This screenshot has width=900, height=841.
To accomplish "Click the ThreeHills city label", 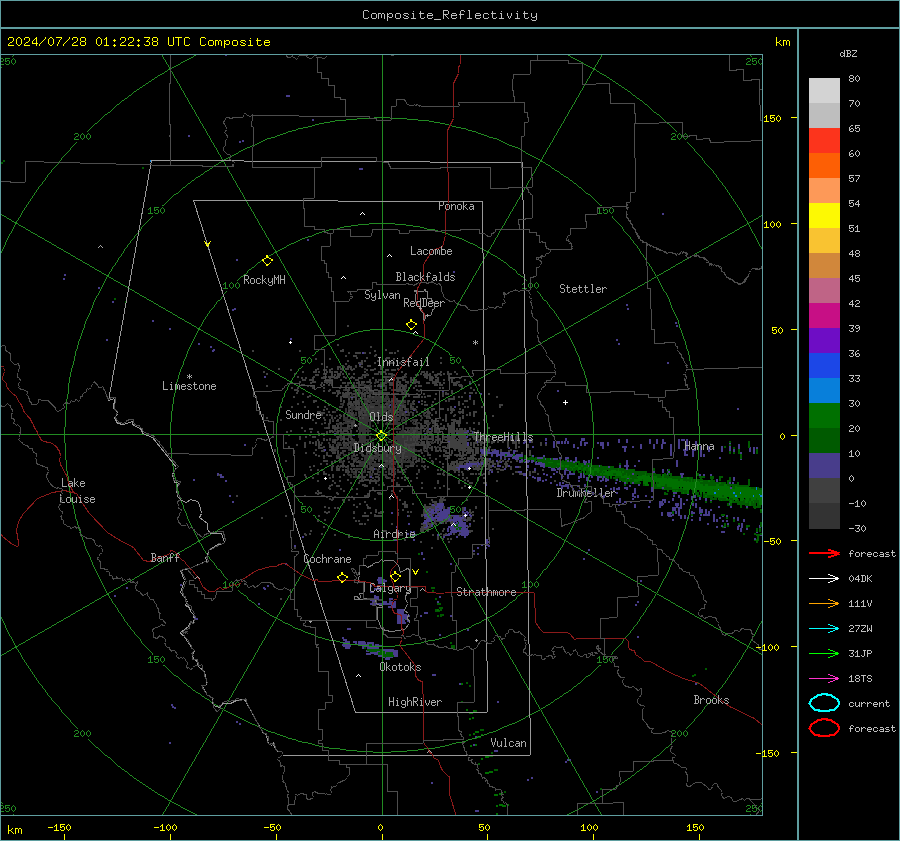I will (503, 437).
